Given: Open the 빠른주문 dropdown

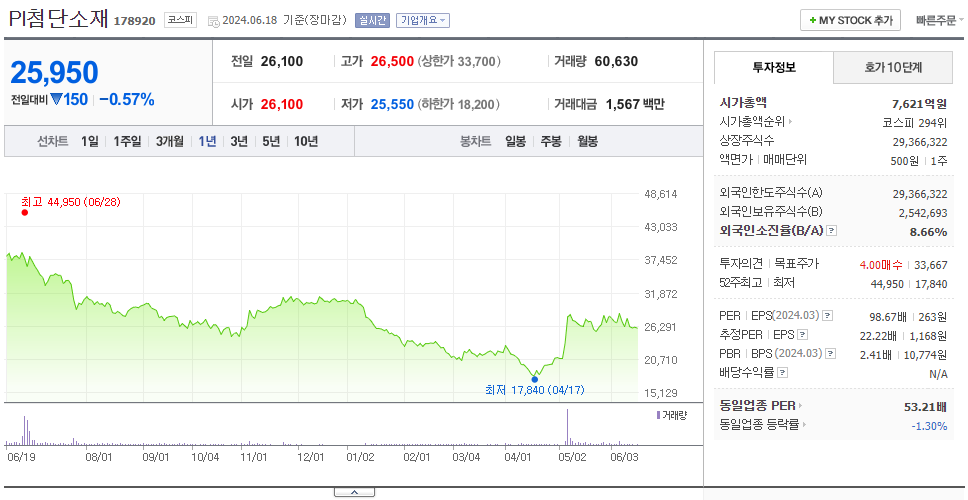Looking at the screenshot, I should (x=940, y=20).
